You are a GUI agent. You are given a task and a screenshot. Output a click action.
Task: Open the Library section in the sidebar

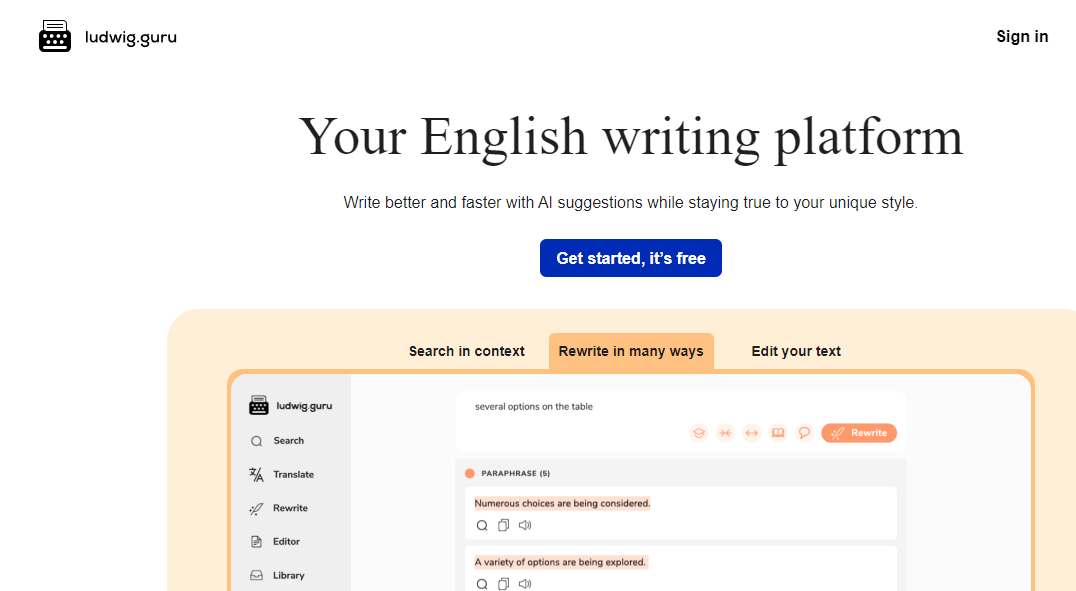click(287, 574)
